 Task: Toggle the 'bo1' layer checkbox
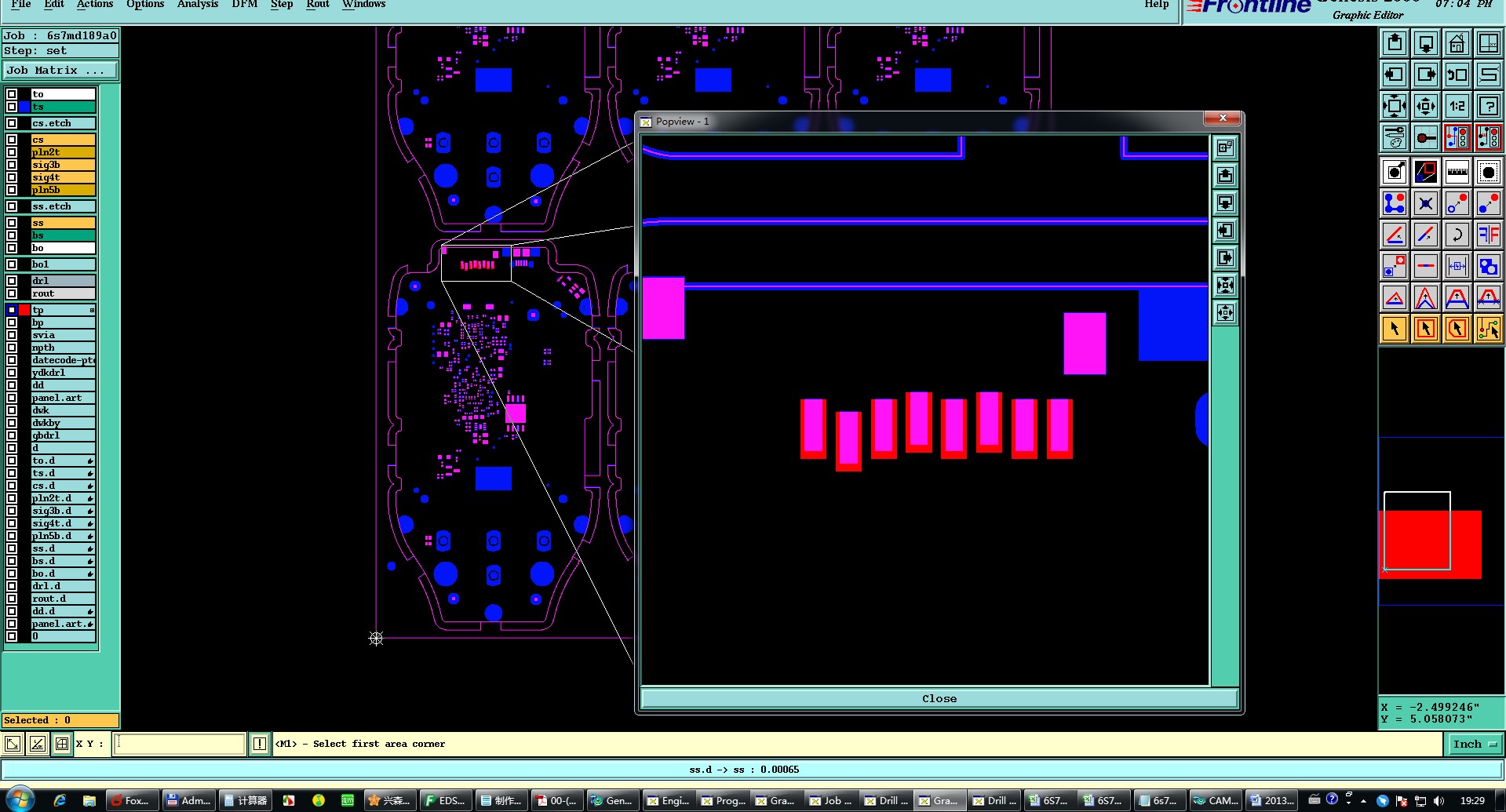[x=12, y=264]
